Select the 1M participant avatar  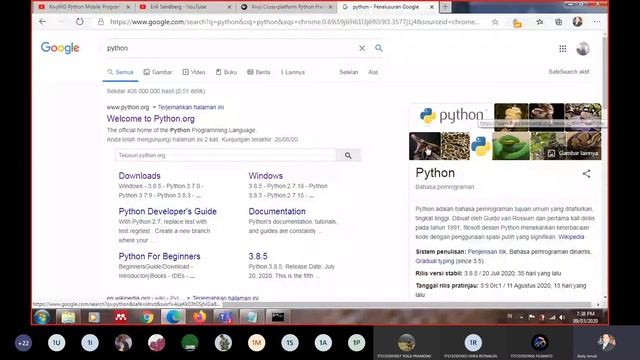tap(256, 343)
